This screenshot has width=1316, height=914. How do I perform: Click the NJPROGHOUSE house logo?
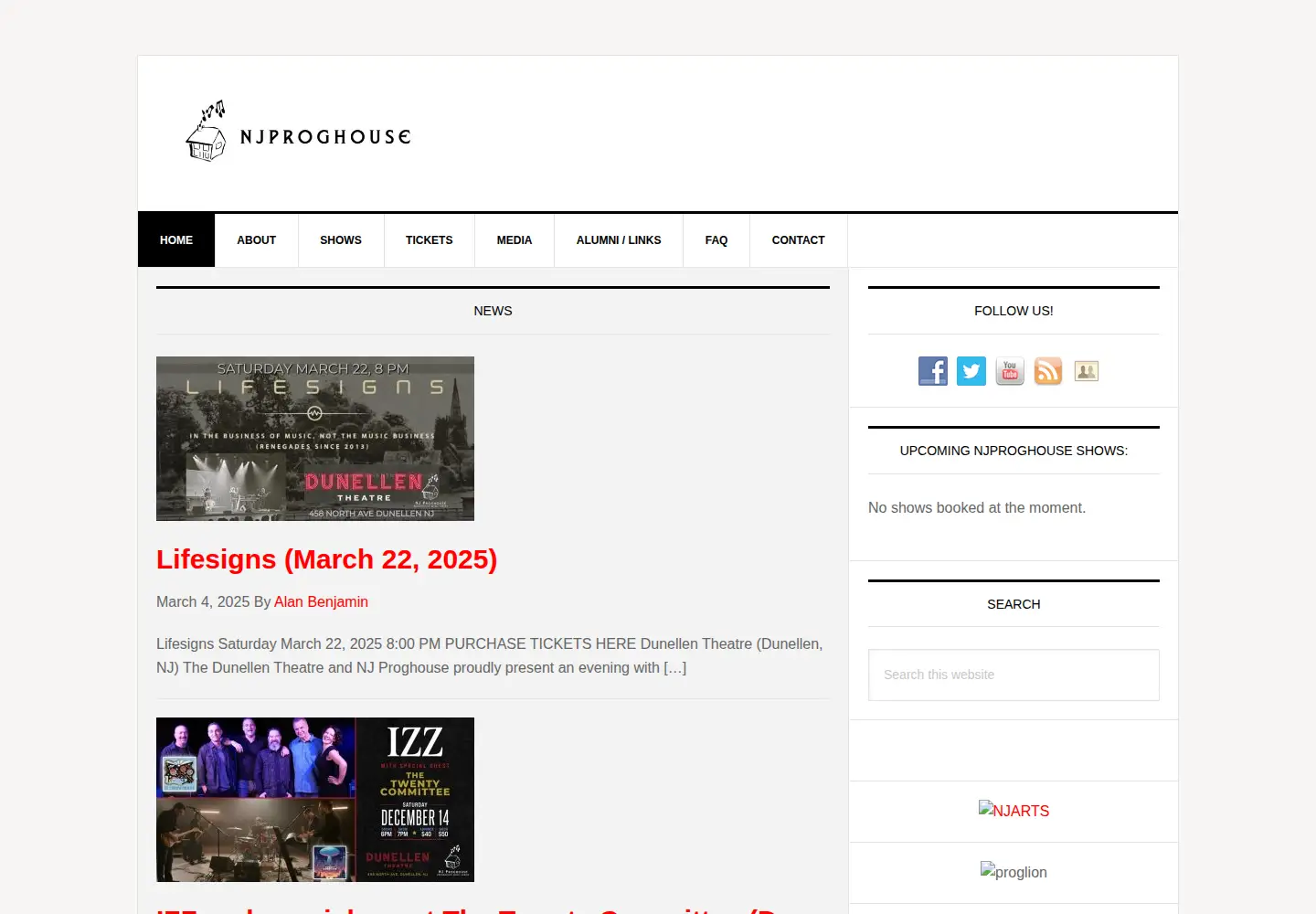click(298, 132)
